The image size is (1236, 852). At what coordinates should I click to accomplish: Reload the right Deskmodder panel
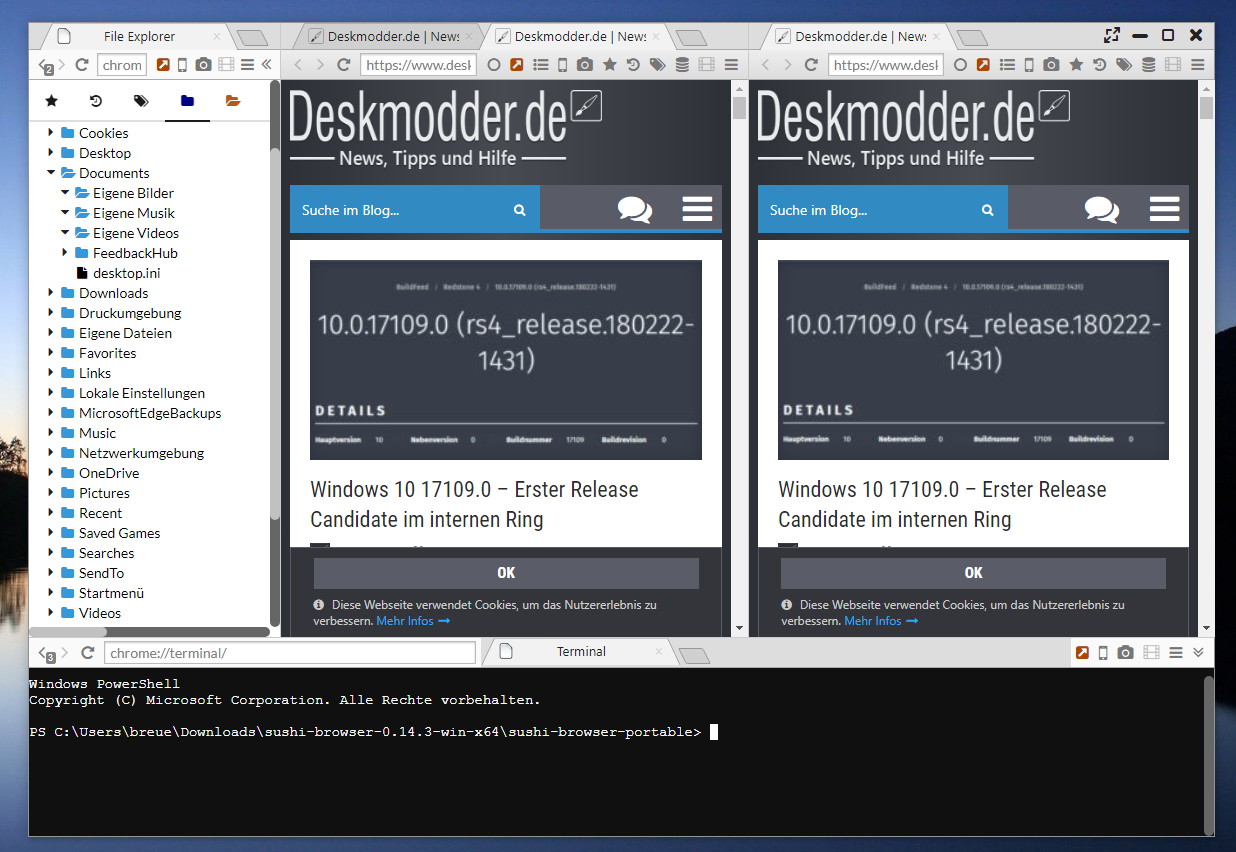coord(810,65)
